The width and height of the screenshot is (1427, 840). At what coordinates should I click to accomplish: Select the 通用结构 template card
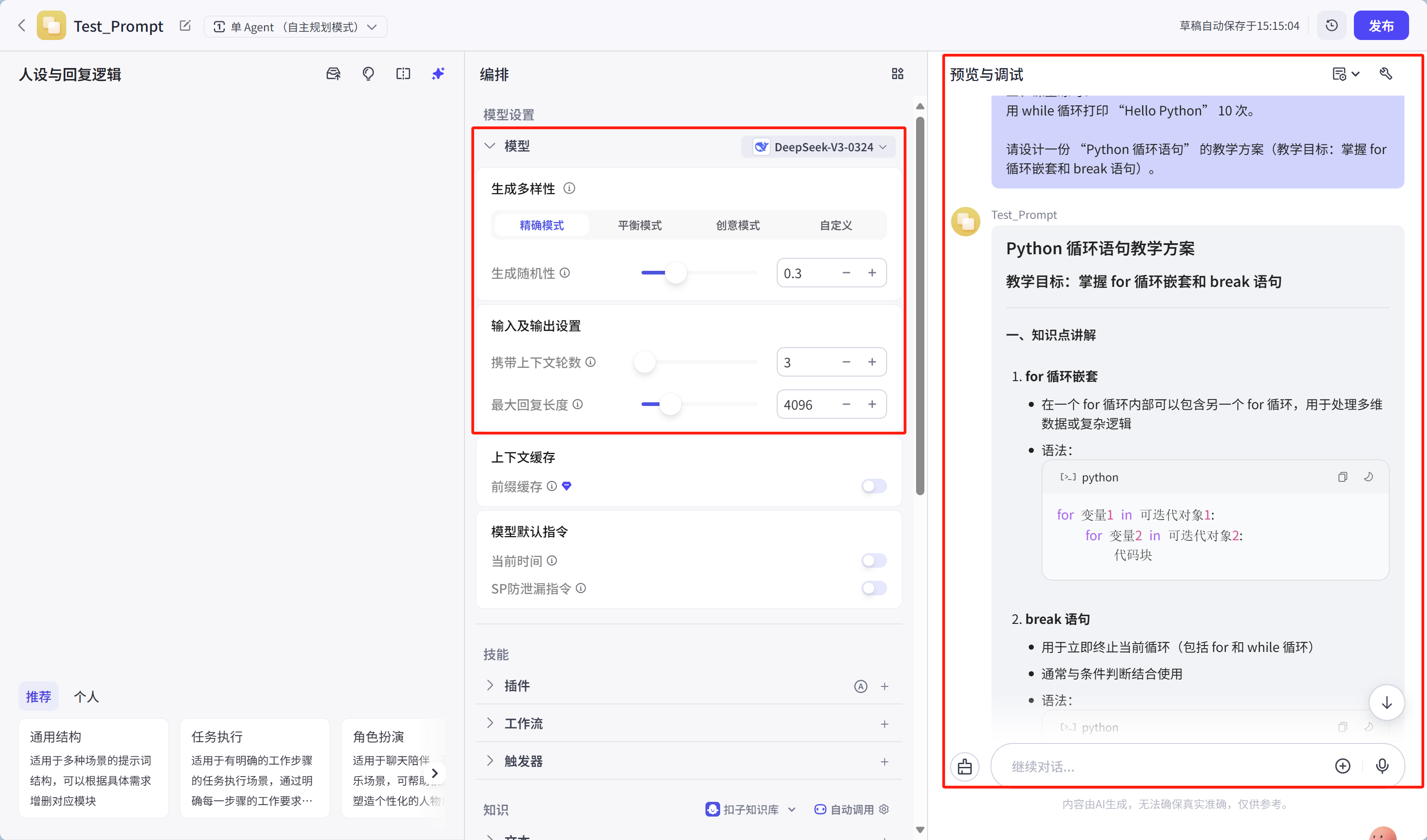(93, 768)
